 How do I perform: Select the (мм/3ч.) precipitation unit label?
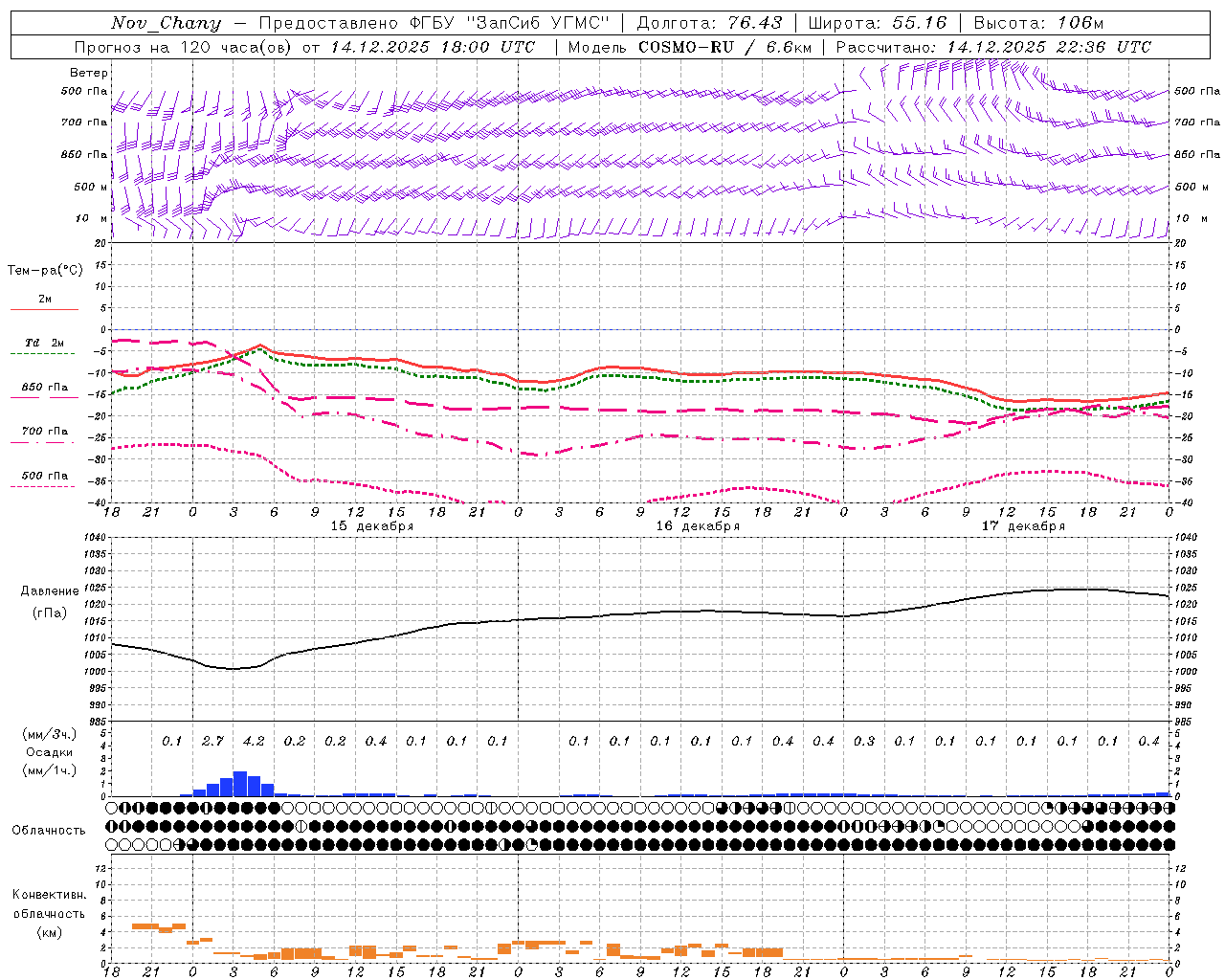[50, 734]
